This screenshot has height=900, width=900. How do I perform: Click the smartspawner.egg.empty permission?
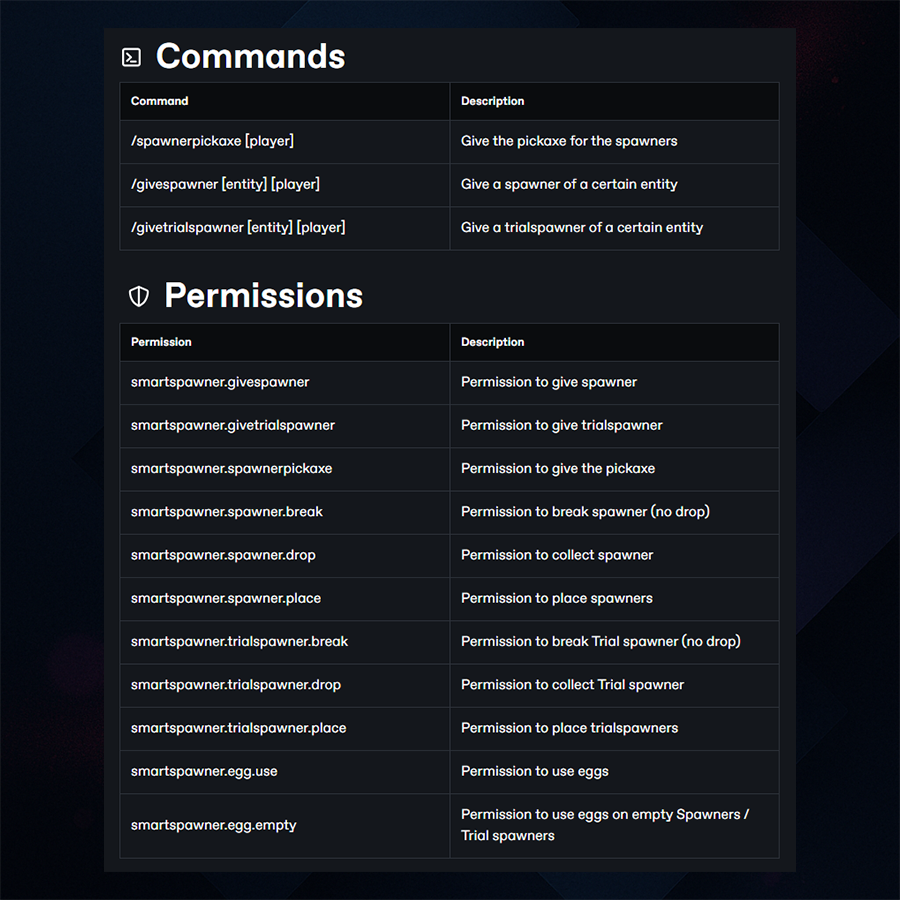[x=213, y=825]
